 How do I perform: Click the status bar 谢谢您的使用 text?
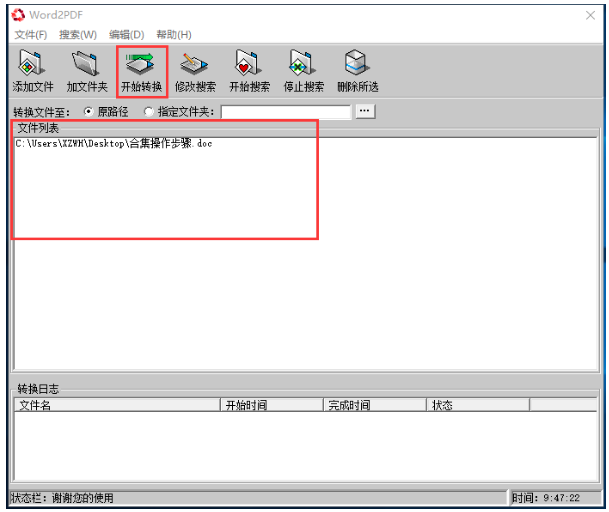[x=83, y=498]
